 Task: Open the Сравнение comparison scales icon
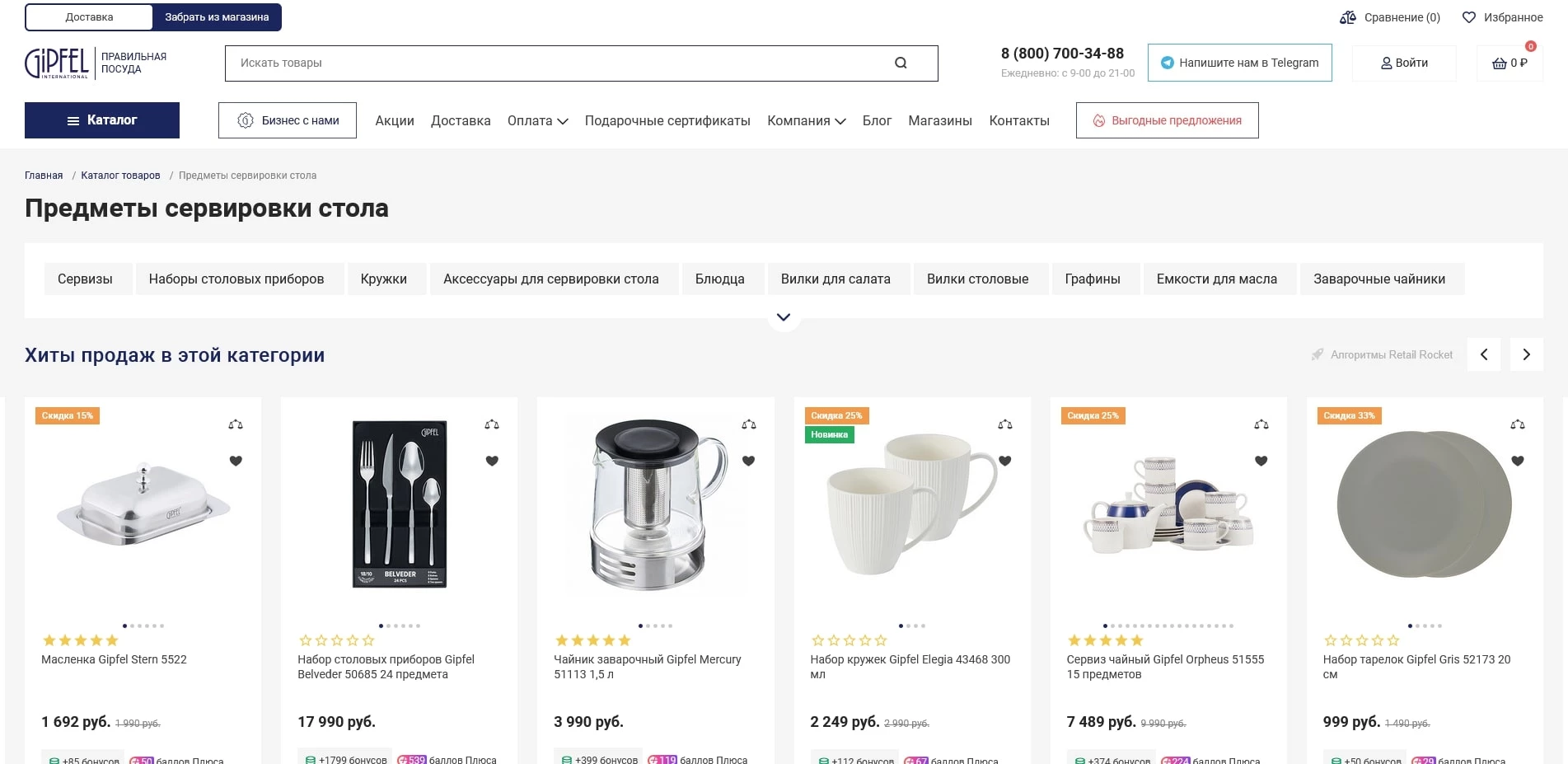(x=1348, y=17)
